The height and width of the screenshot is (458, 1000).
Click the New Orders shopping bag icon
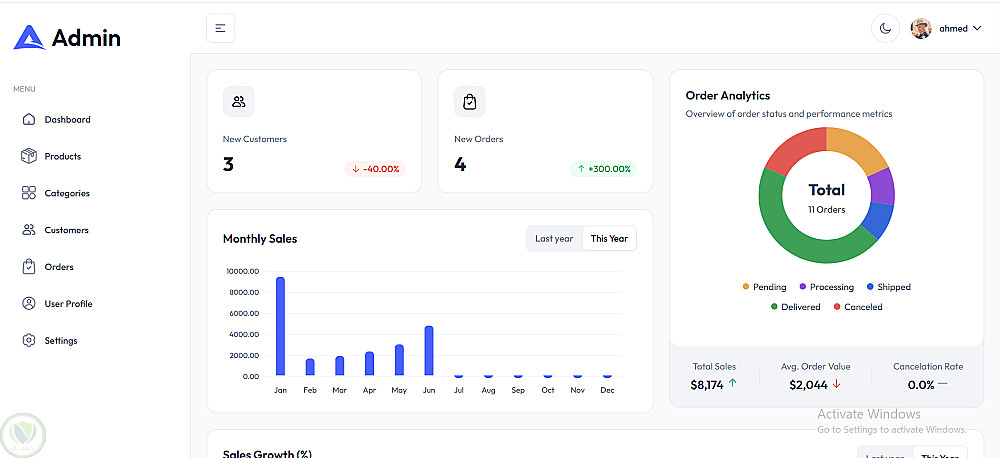470,101
